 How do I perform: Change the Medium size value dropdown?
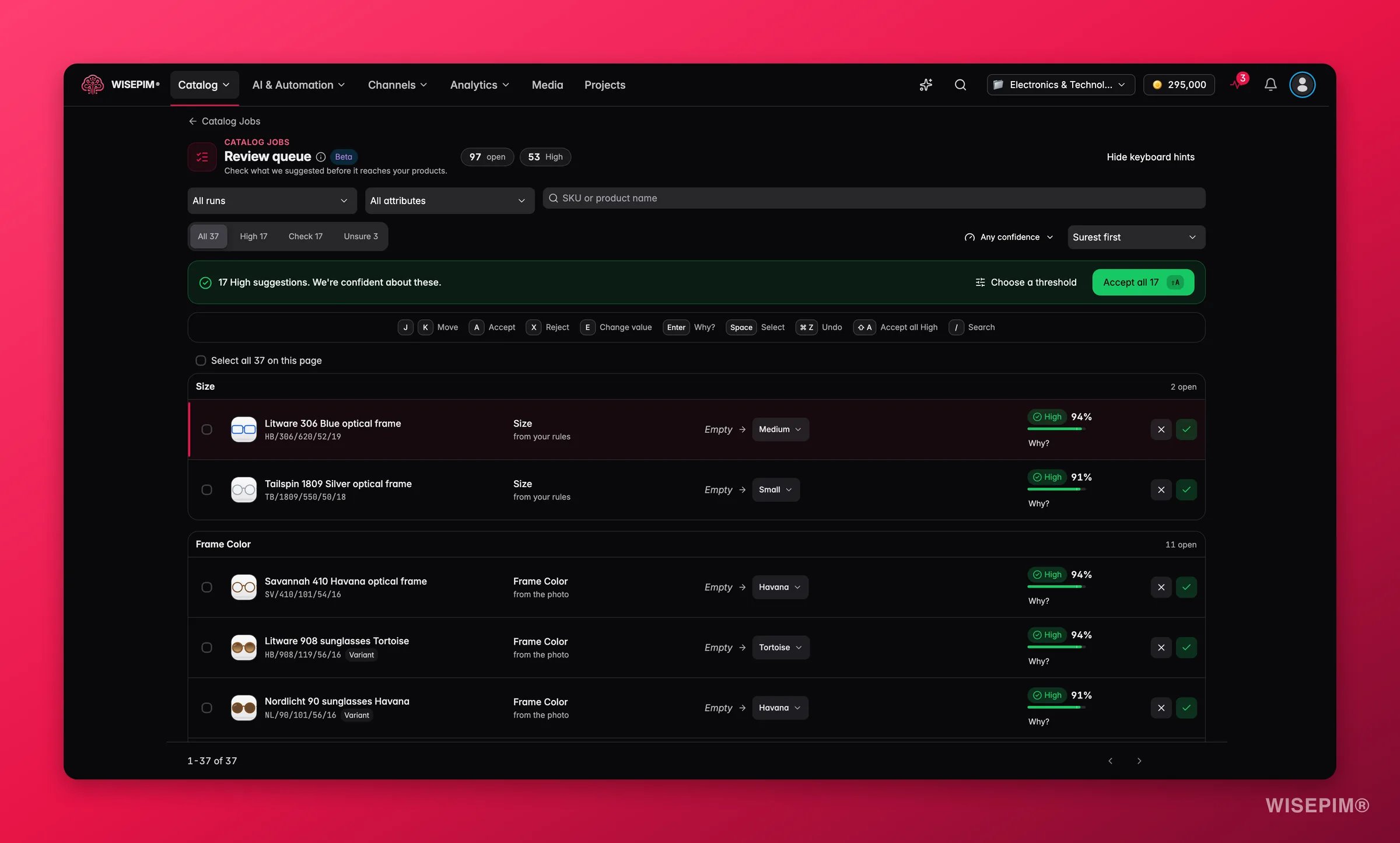click(780, 429)
